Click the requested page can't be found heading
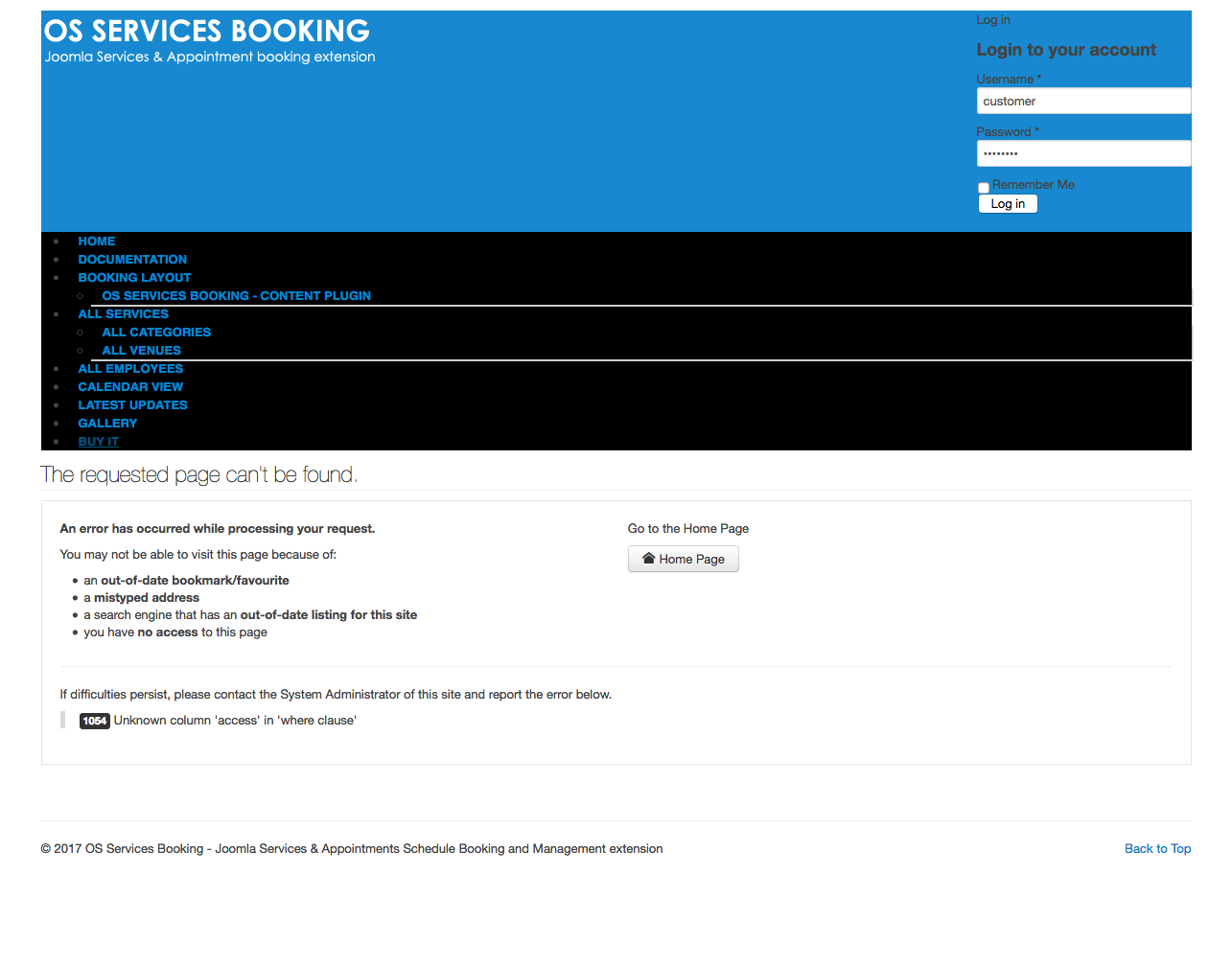This screenshot has height=966, width=1232. (198, 474)
